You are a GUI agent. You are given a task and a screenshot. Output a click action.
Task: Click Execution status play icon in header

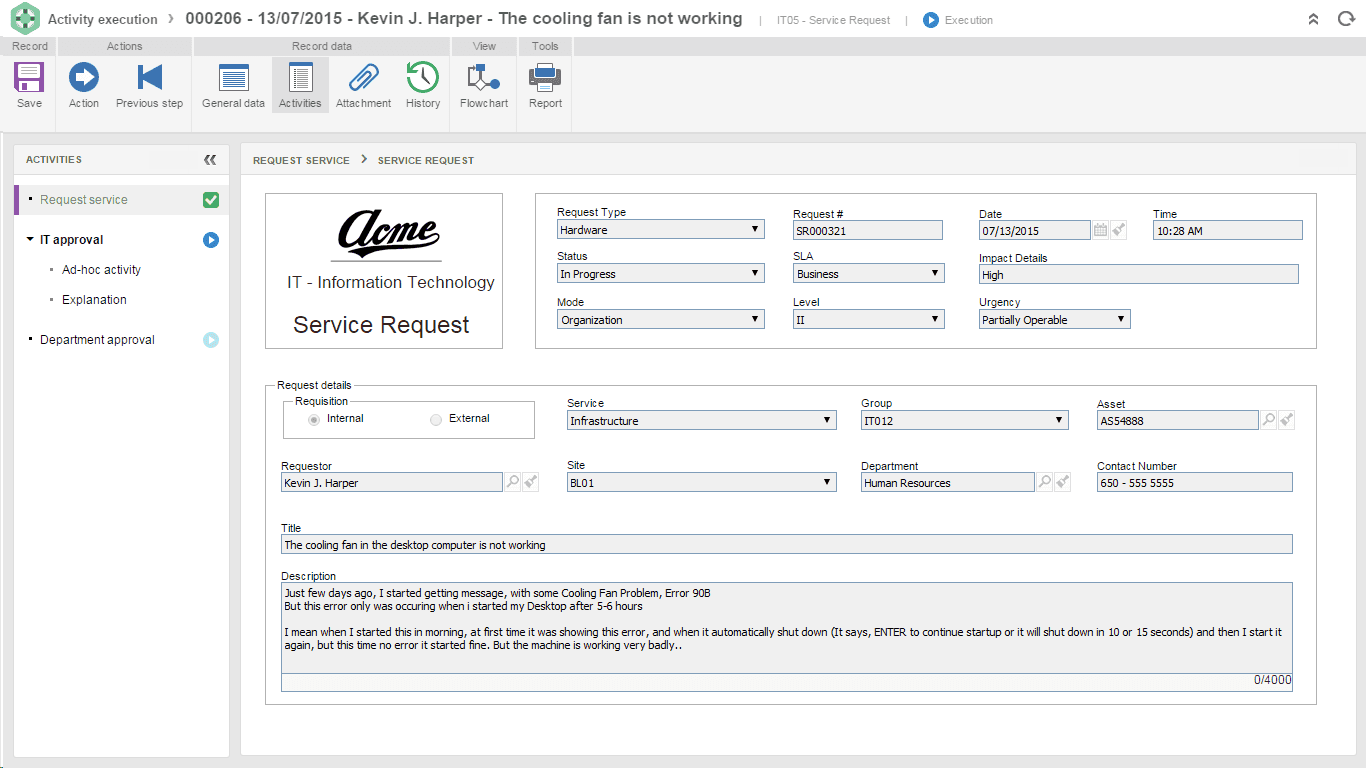point(931,20)
